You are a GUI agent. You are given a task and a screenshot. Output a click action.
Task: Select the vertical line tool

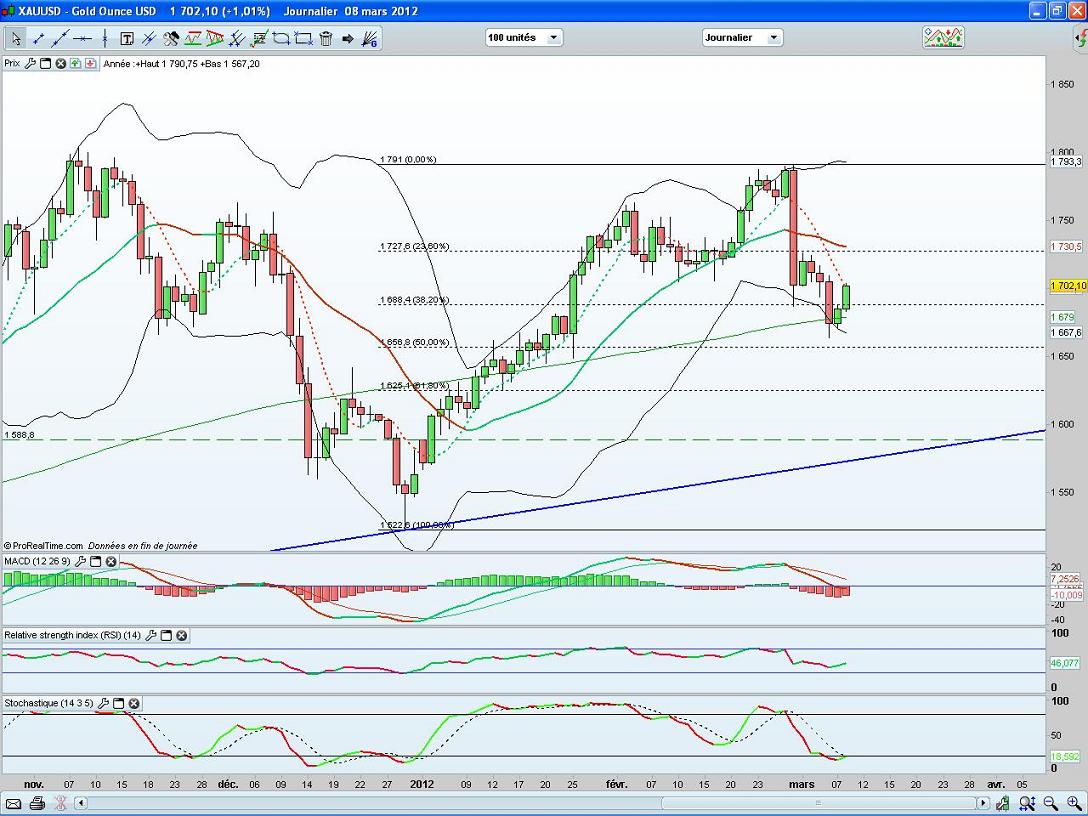coord(105,39)
